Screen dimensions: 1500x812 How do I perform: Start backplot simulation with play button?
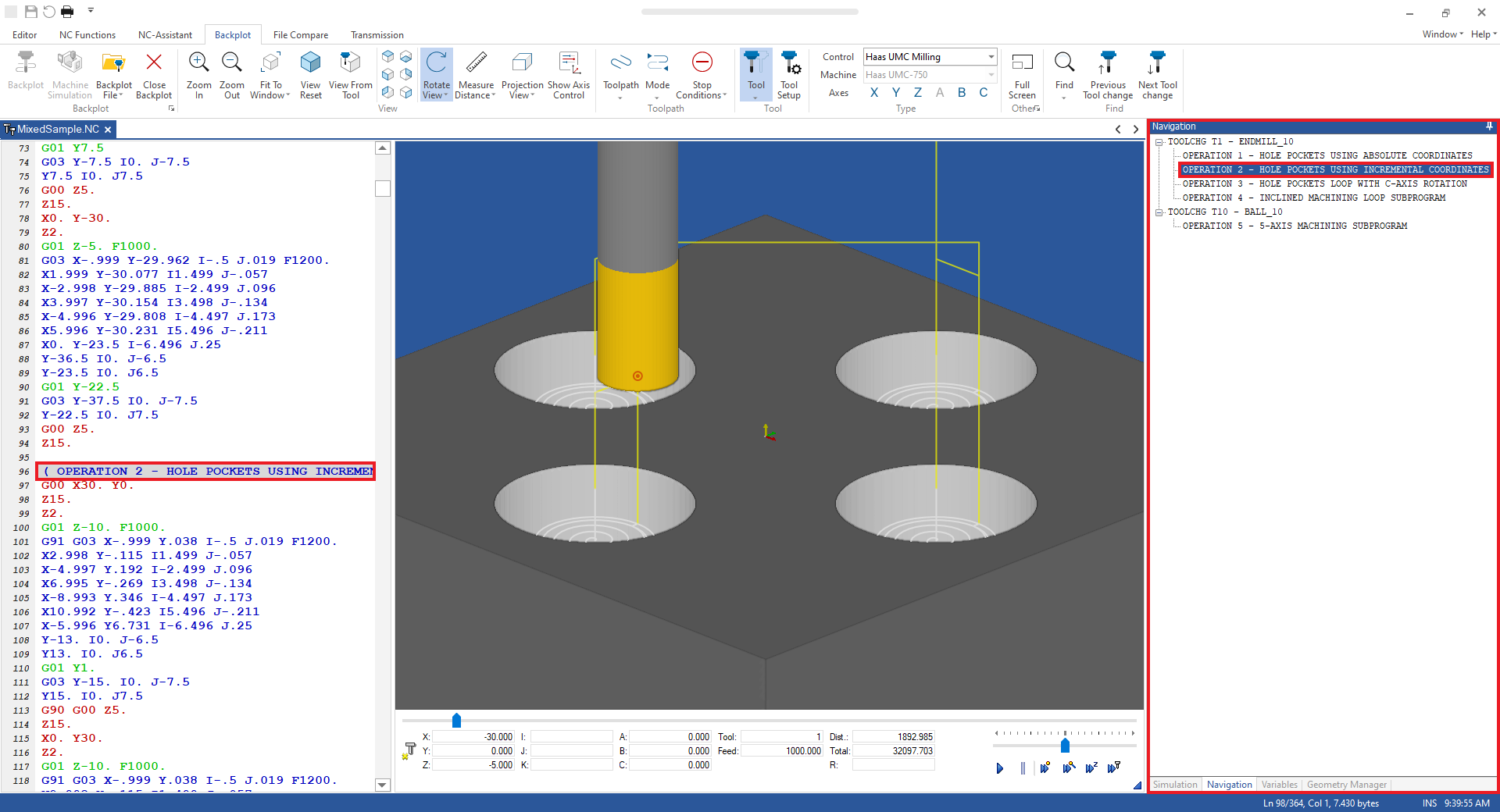(x=1000, y=768)
